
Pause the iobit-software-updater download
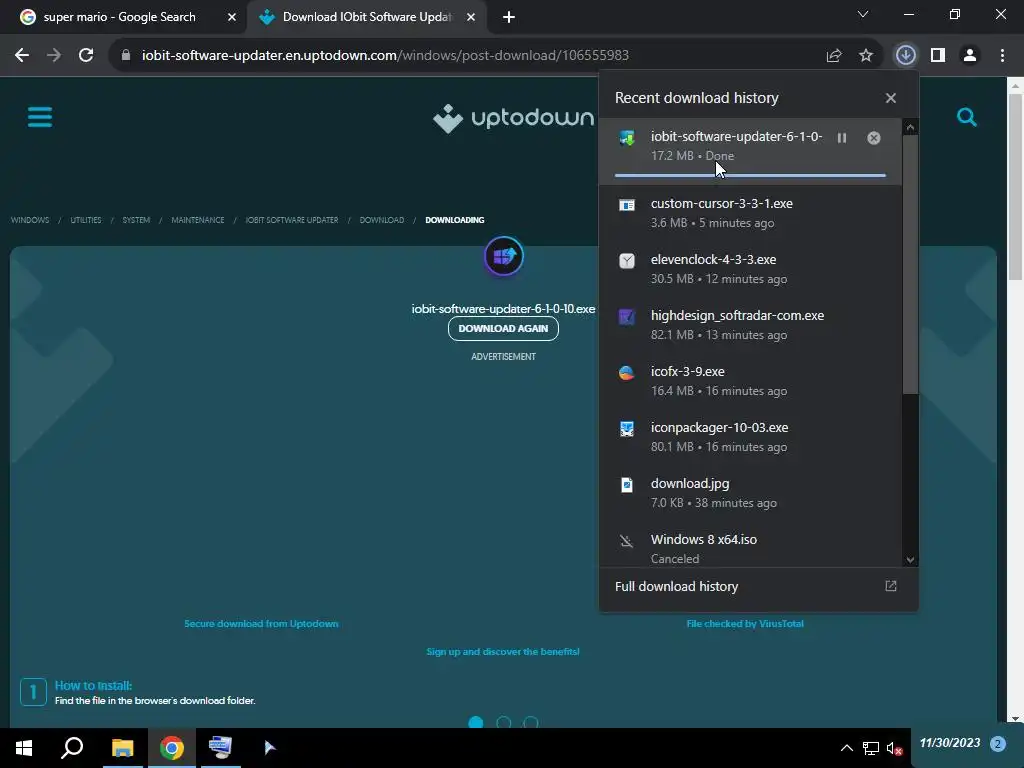tap(842, 138)
